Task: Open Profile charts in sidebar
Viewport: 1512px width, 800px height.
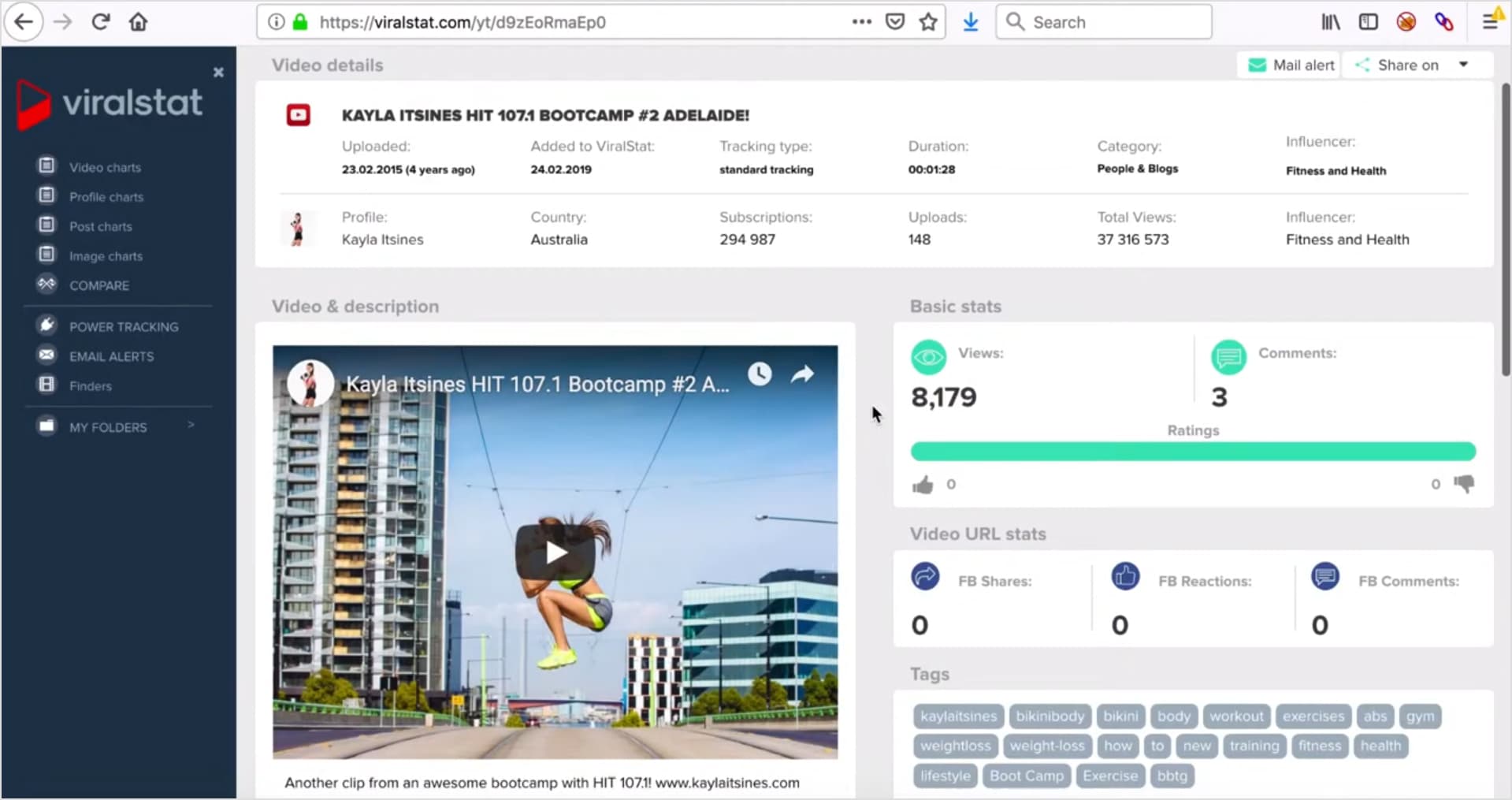Action: (106, 197)
